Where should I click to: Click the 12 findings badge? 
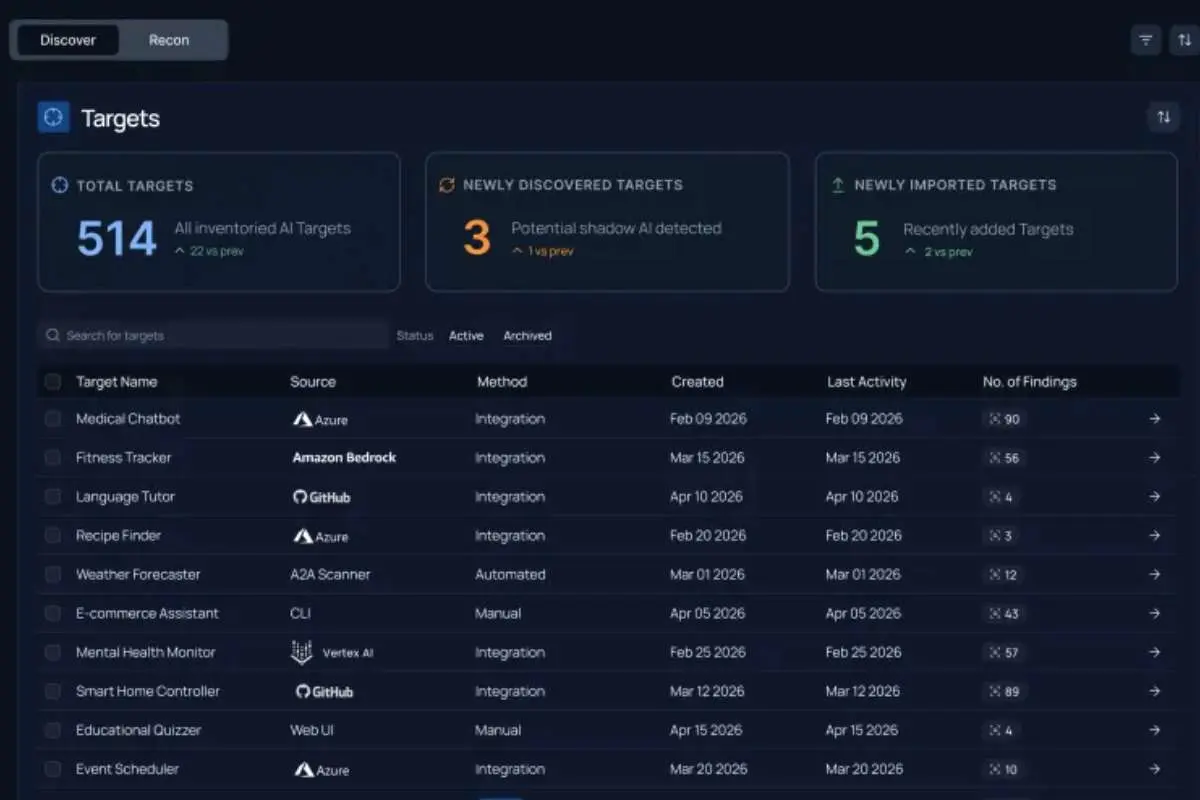tap(1004, 575)
